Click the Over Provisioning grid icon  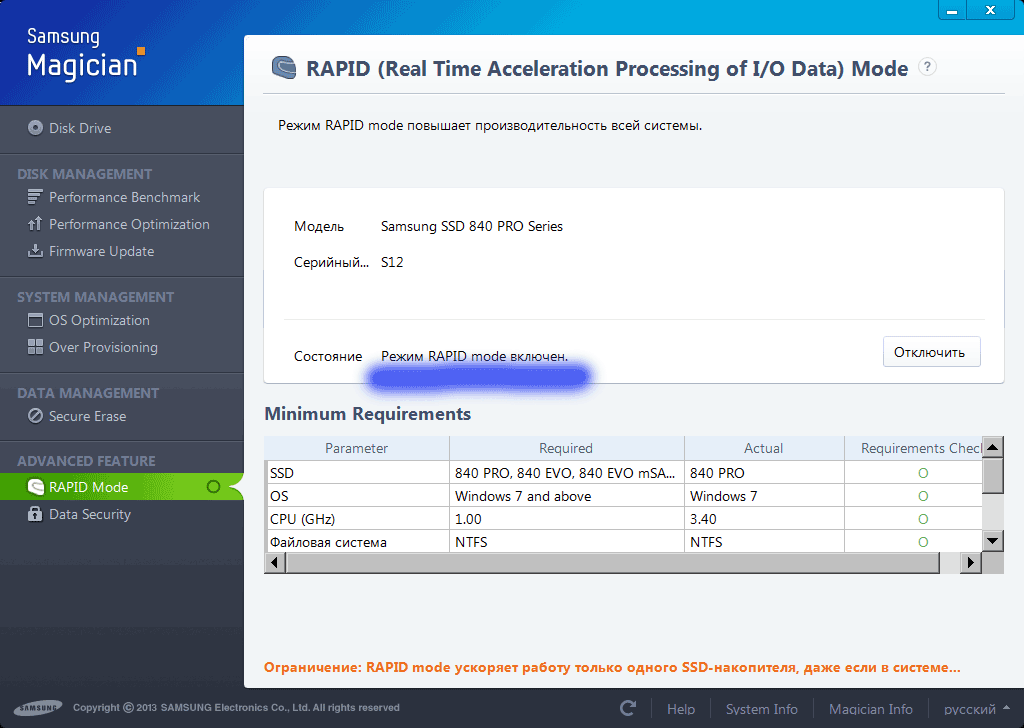35,347
